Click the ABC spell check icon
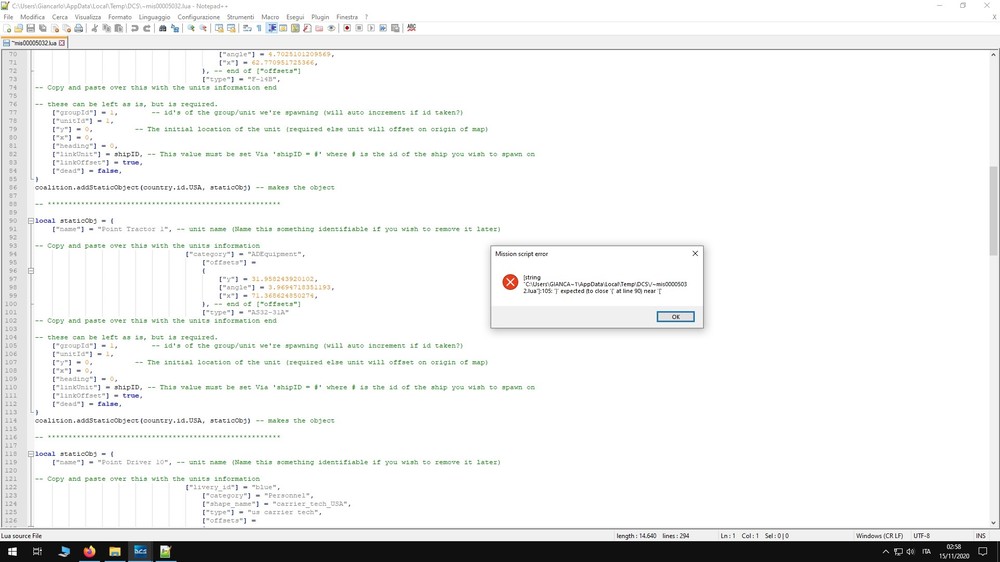The width and height of the screenshot is (1000, 562). point(411,28)
